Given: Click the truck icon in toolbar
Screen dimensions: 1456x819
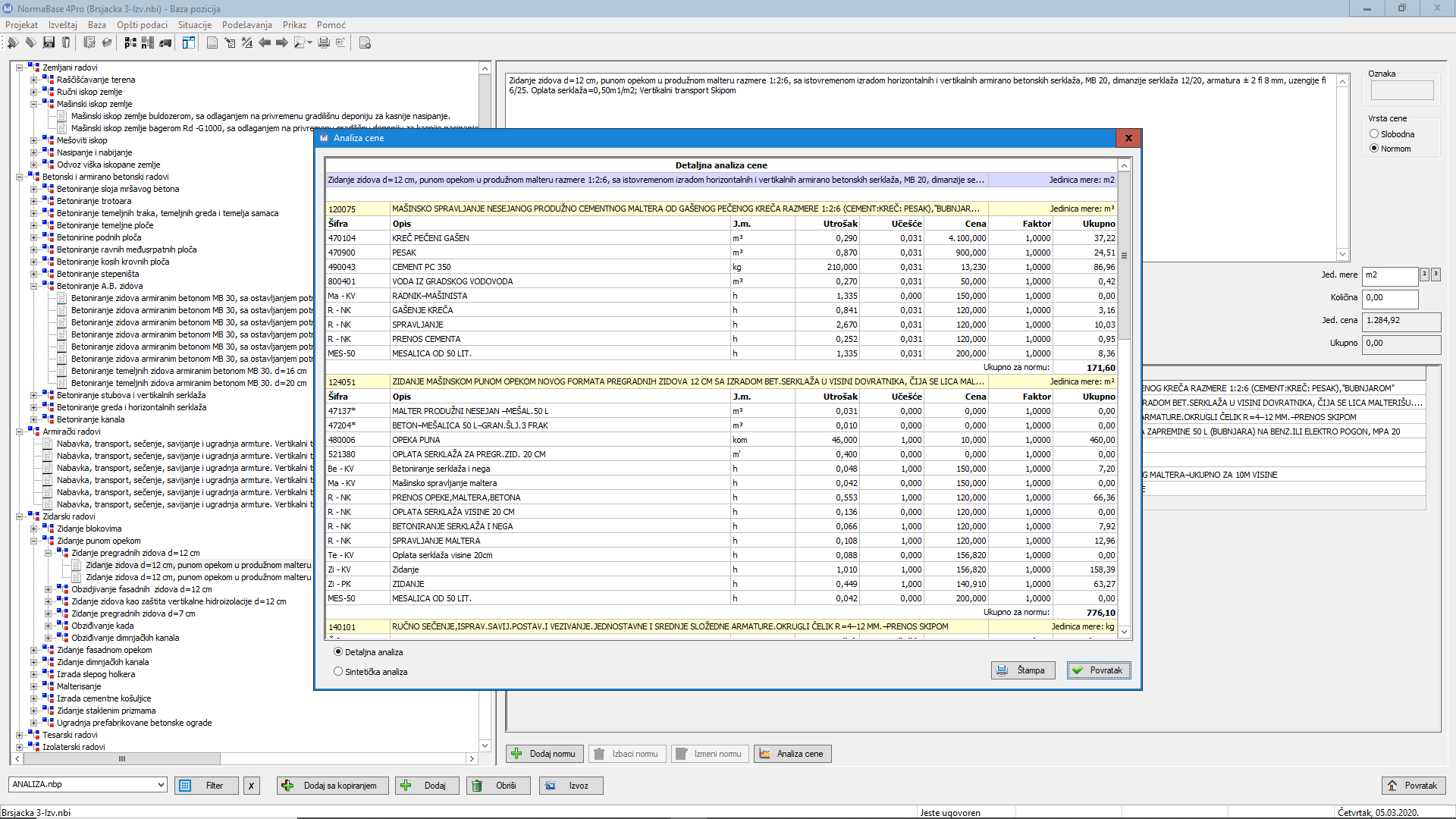Looking at the screenshot, I should 165,43.
